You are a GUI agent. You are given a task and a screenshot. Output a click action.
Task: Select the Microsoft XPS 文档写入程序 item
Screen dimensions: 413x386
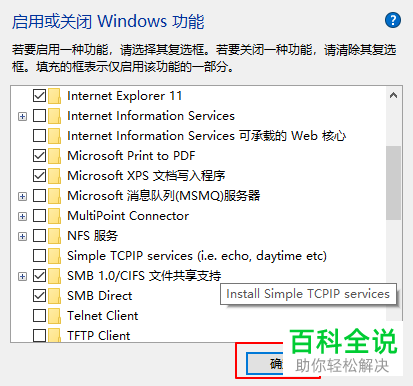tap(146, 176)
